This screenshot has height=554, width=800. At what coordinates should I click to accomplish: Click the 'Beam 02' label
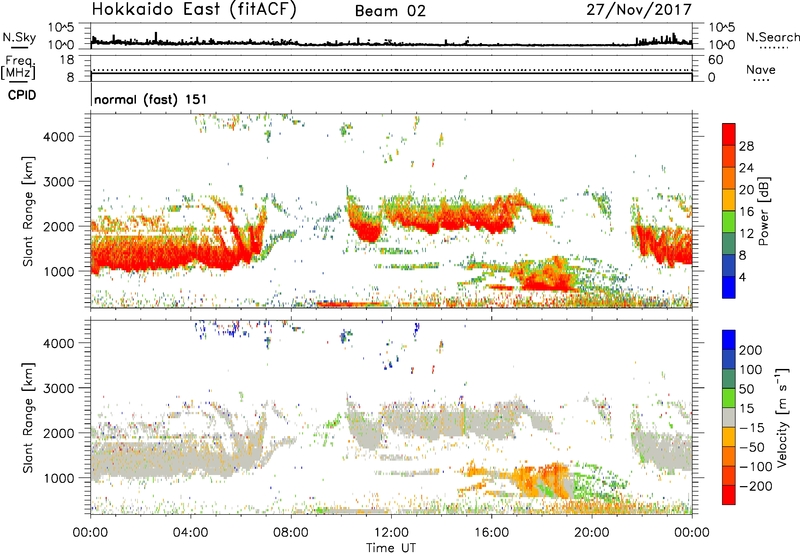(x=390, y=11)
